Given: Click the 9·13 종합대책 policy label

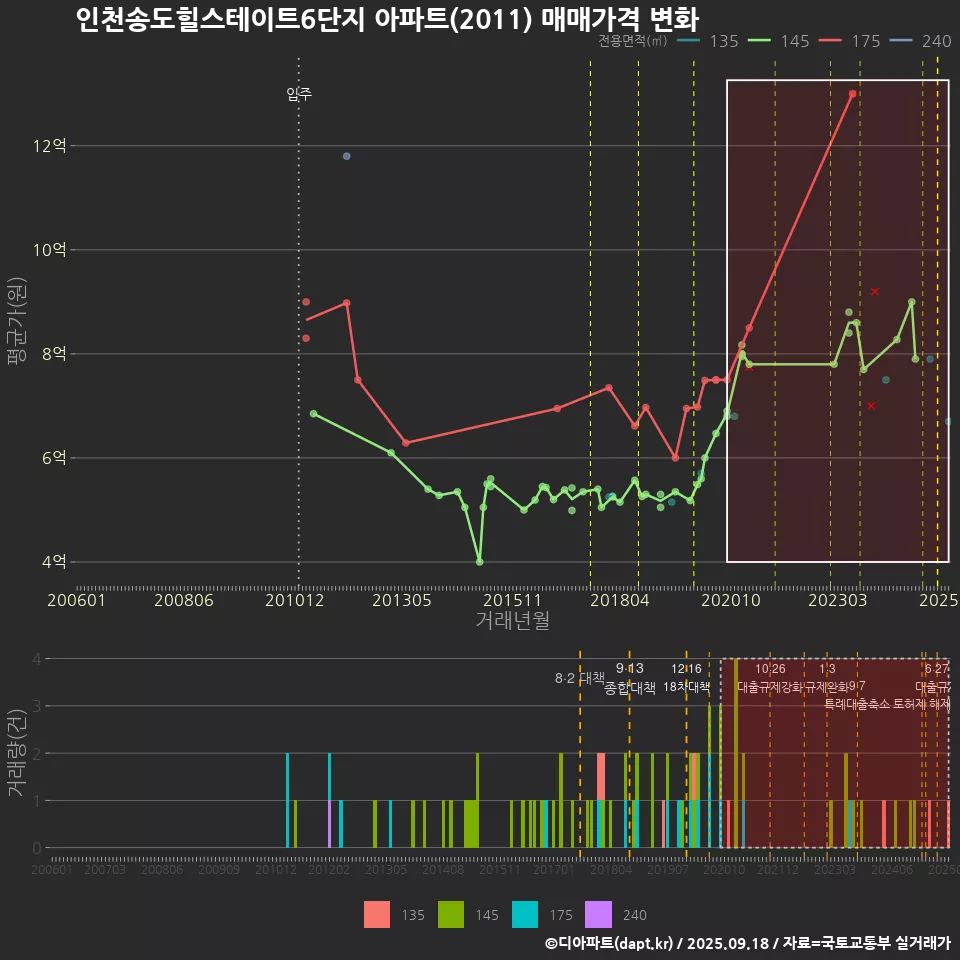Looking at the screenshot, I should click(x=630, y=678).
